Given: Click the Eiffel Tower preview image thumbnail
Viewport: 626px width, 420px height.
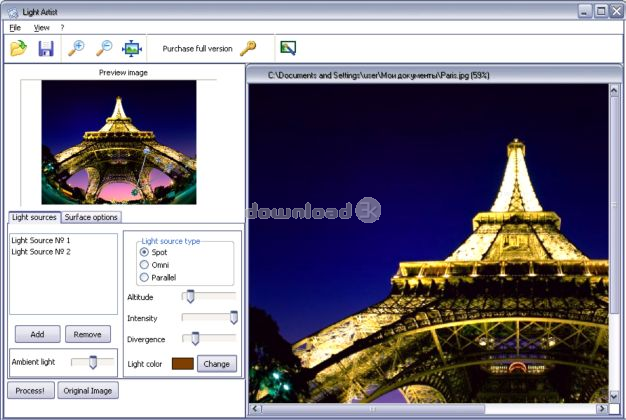Looking at the screenshot, I should point(119,142).
